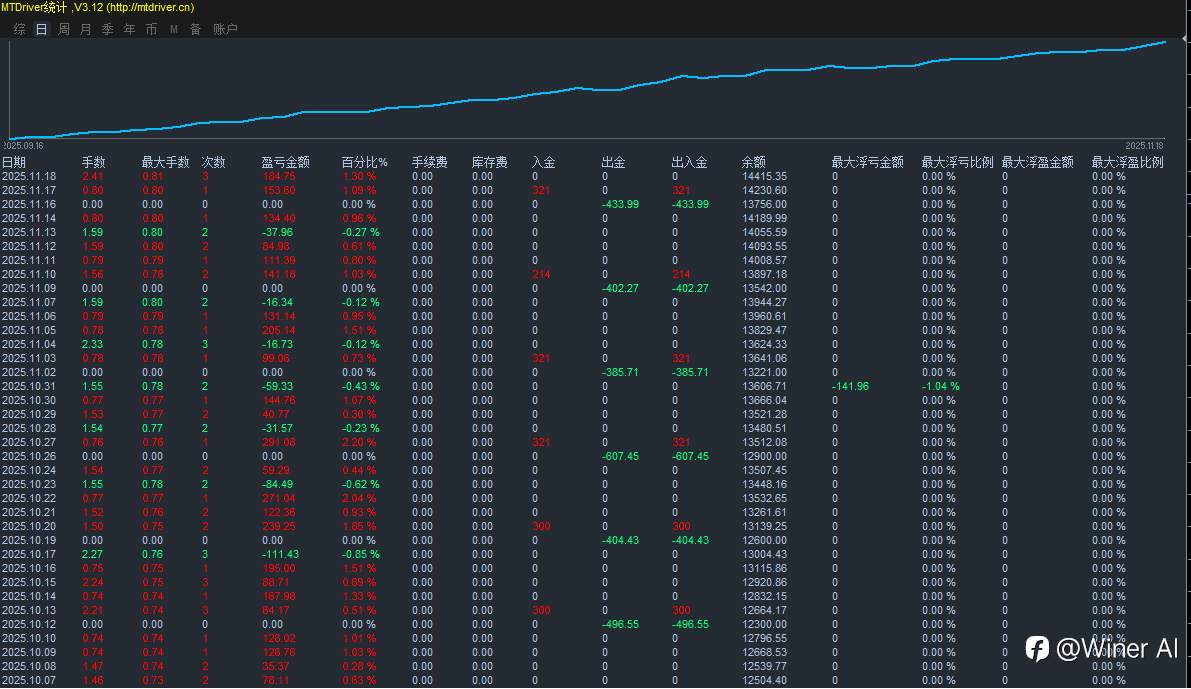This screenshot has width=1191, height=689.
Task: Open the 月 monthly statistics icon
Action: tap(85, 29)
